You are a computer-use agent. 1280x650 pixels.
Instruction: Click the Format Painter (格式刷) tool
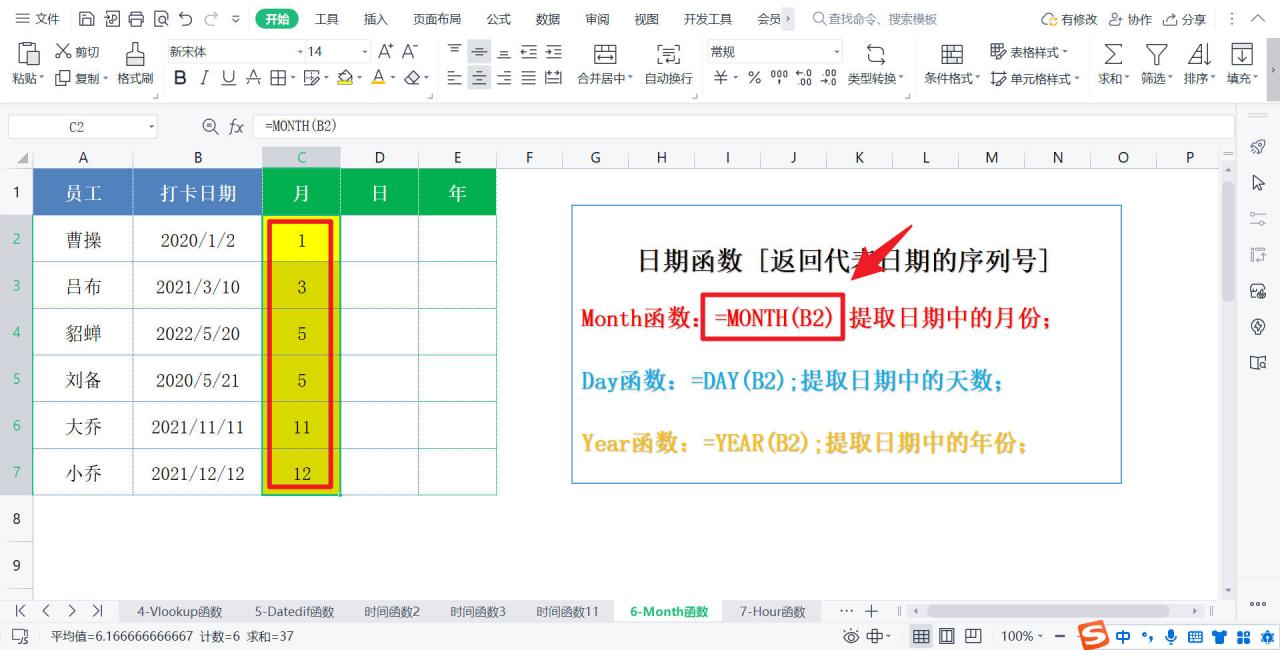point(135,65)
